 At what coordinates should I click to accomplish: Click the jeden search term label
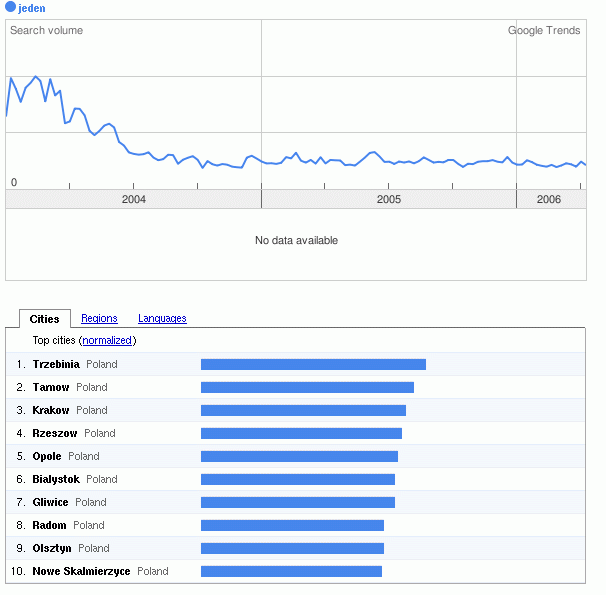click(32, 8)
